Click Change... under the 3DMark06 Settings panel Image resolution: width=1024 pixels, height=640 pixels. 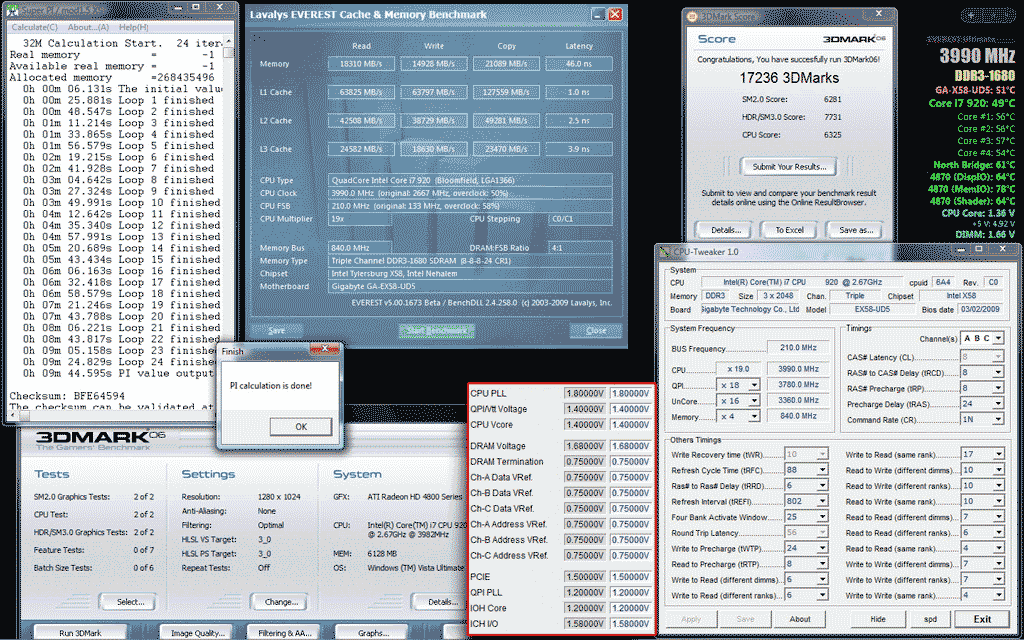pos(281,601)
